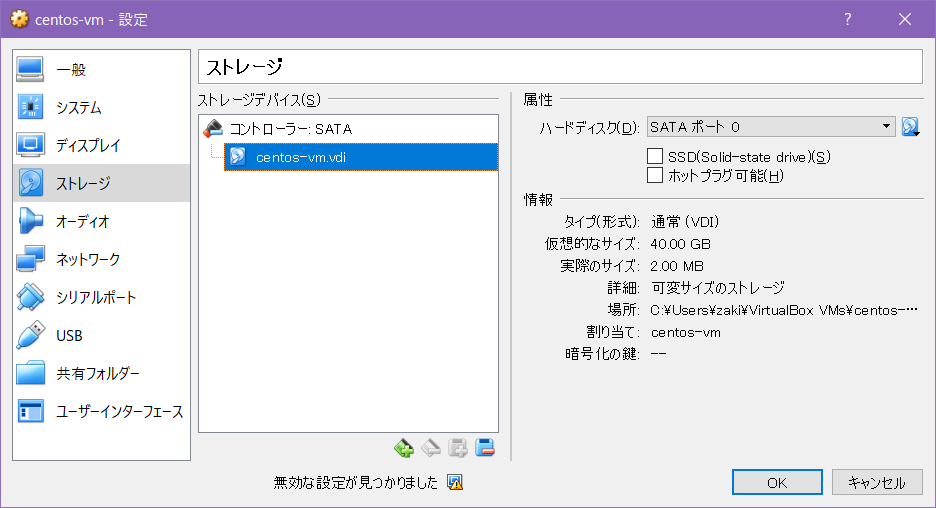Enable the ホットプラグ可能 checkbox

tap(655, 176)
